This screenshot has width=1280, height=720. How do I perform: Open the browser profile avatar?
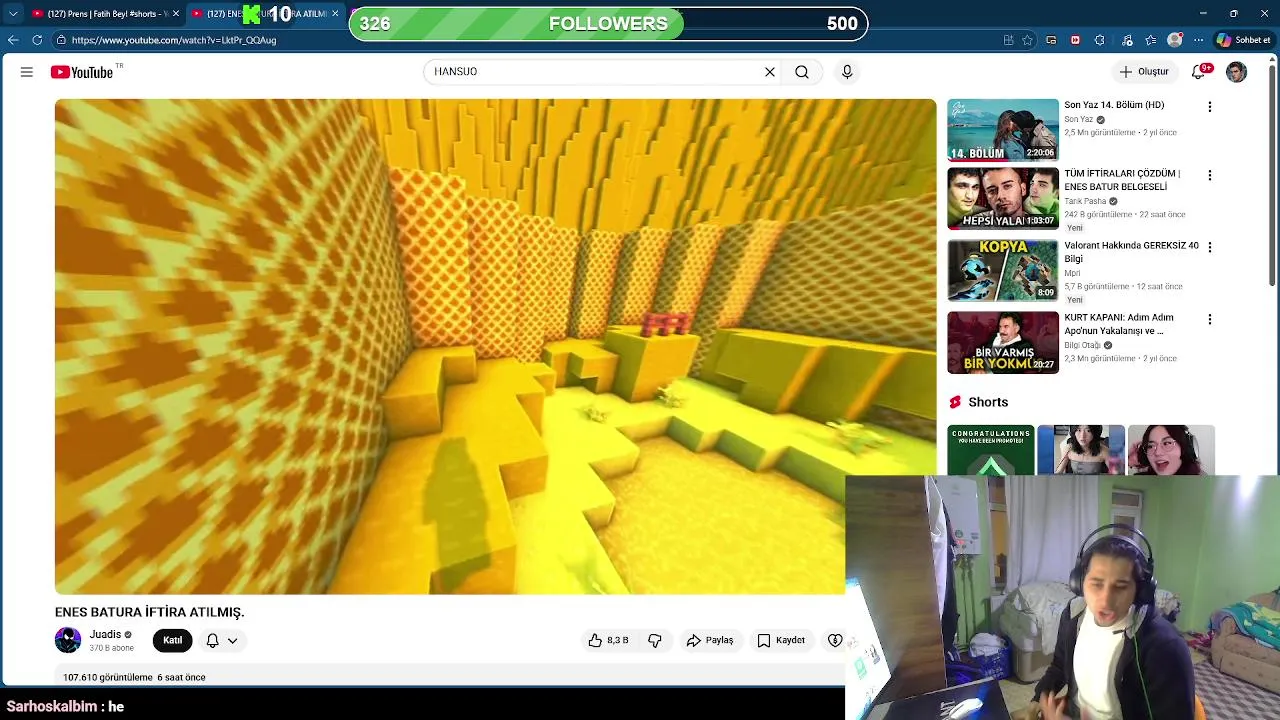coord(1175,40)
